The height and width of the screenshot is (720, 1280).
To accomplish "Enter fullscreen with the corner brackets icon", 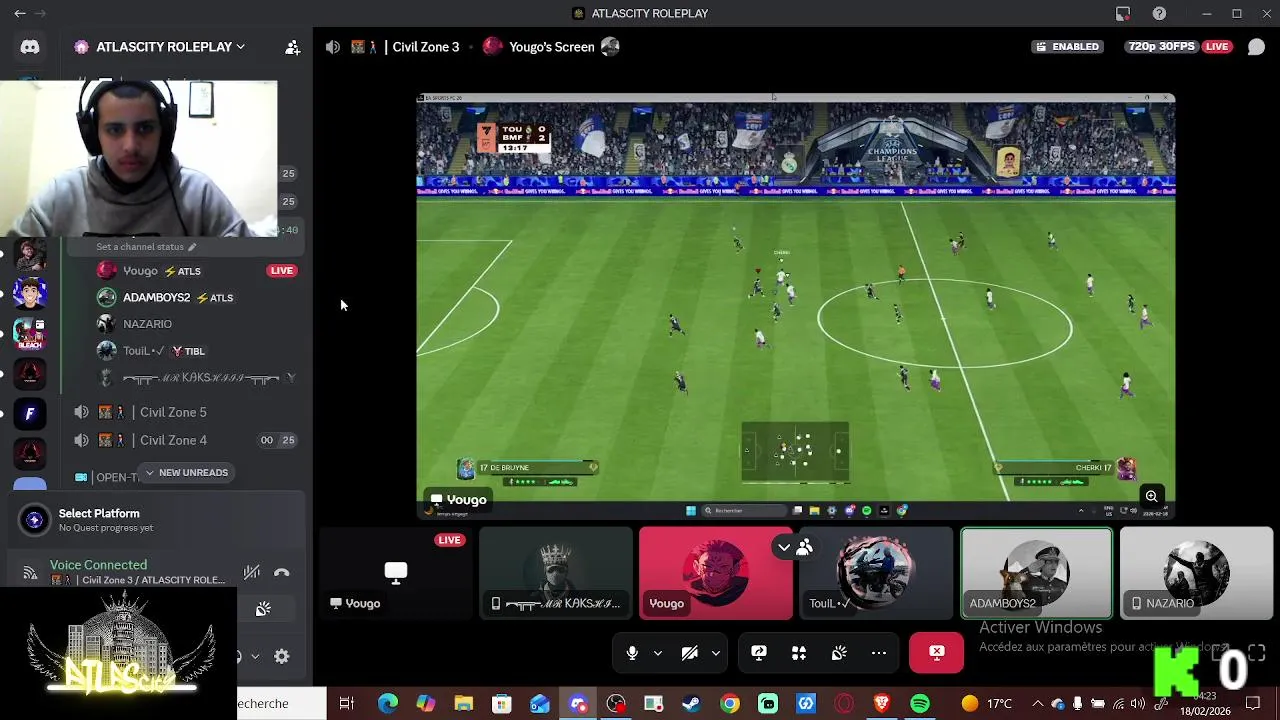I will (1257, 653).
